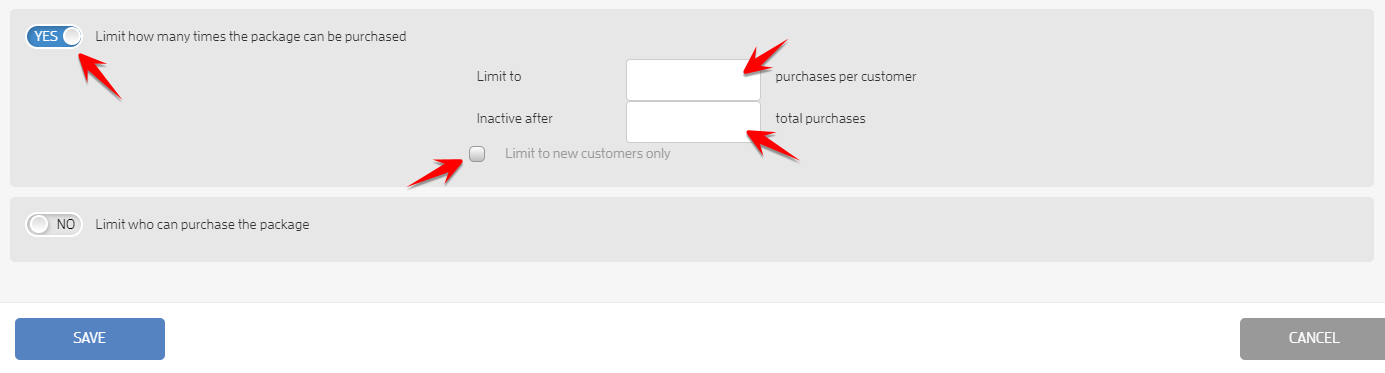1385x373 pixels.
Task: Select the red arrow pointing at 'Inactive after' field
Action: (x=772, y=146)
